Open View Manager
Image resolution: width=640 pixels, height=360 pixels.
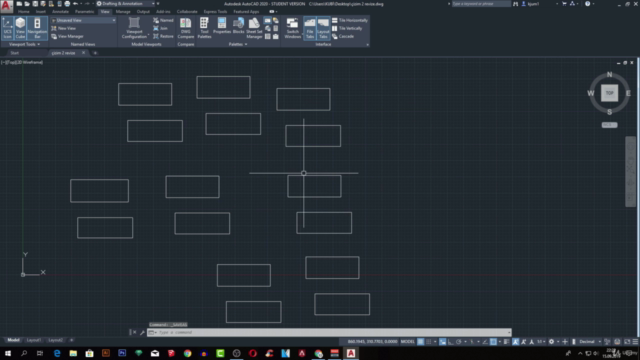coord(67,36)
